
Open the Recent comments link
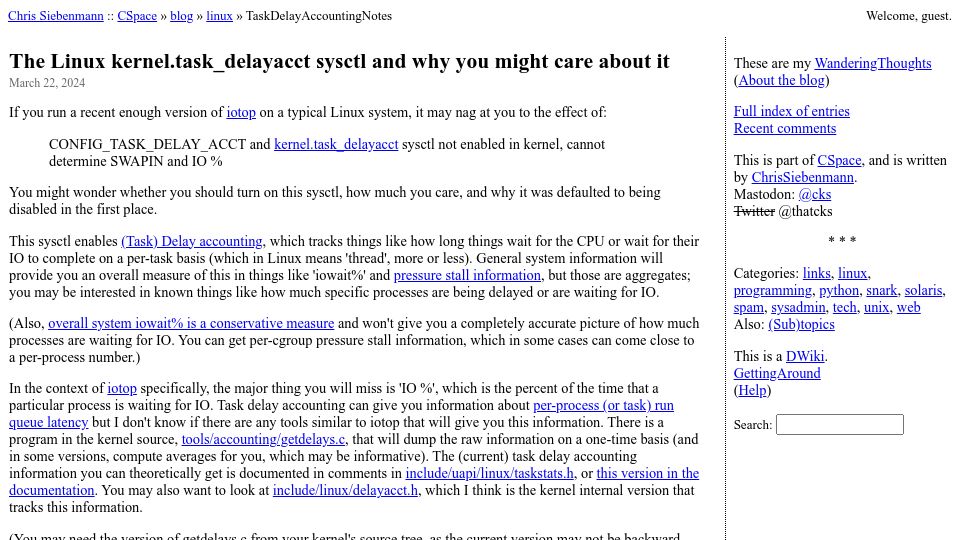(785, 129)
